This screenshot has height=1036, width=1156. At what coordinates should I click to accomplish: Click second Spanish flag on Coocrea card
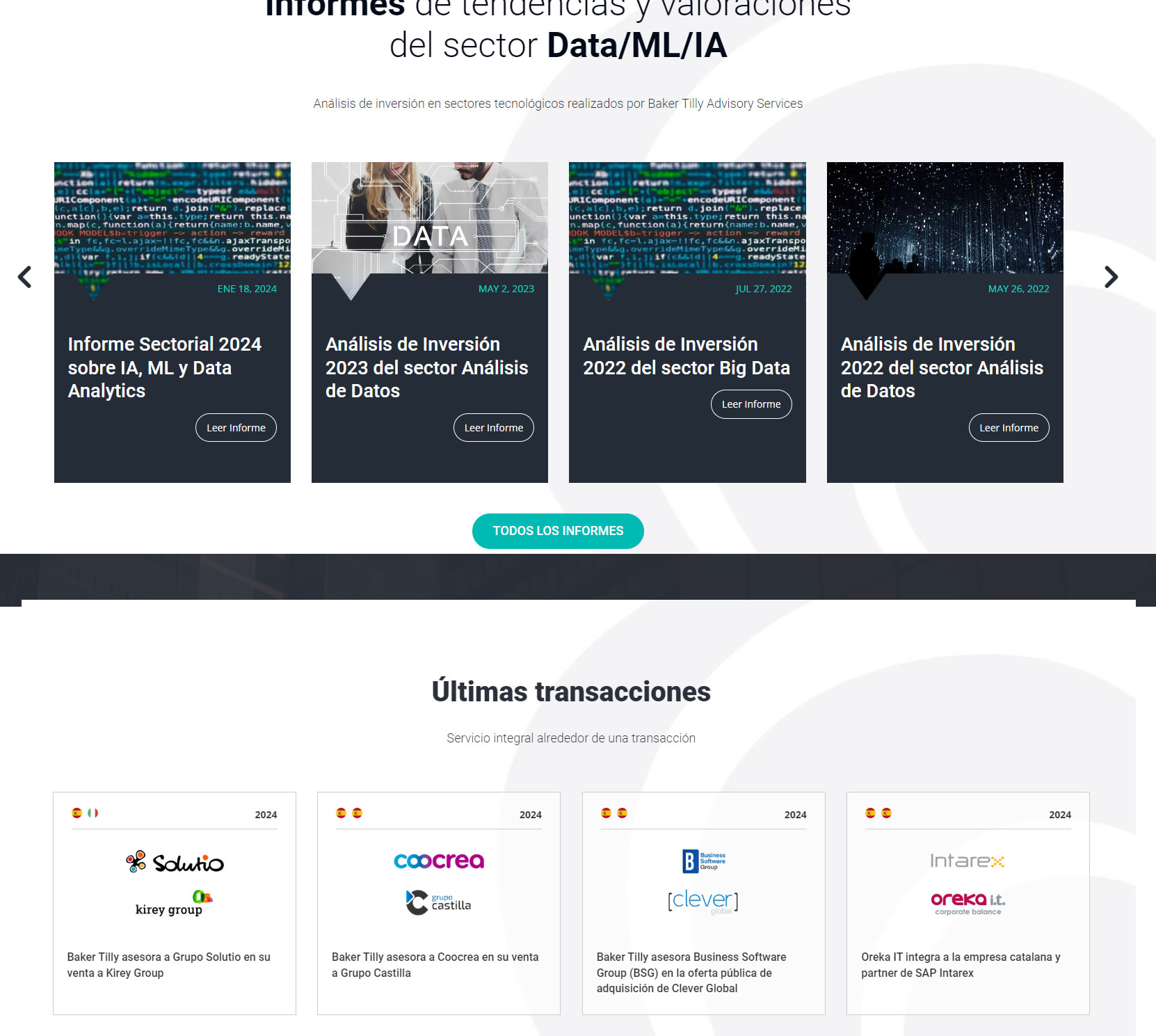point(358,813)
